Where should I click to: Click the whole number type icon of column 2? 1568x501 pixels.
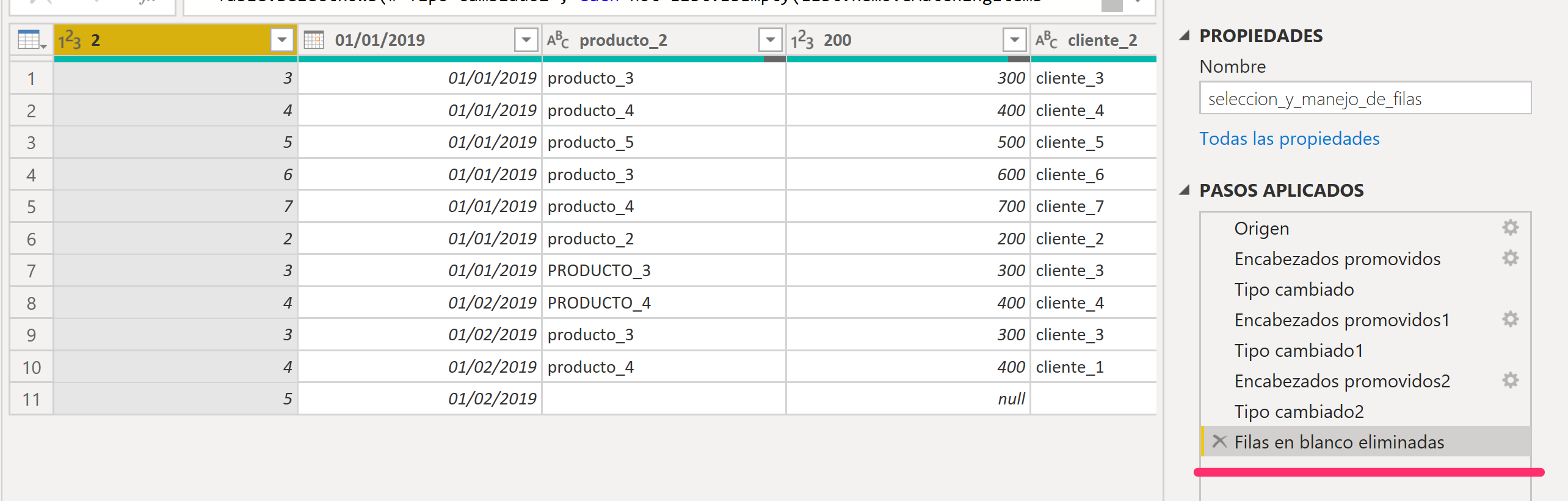point(70,40)
